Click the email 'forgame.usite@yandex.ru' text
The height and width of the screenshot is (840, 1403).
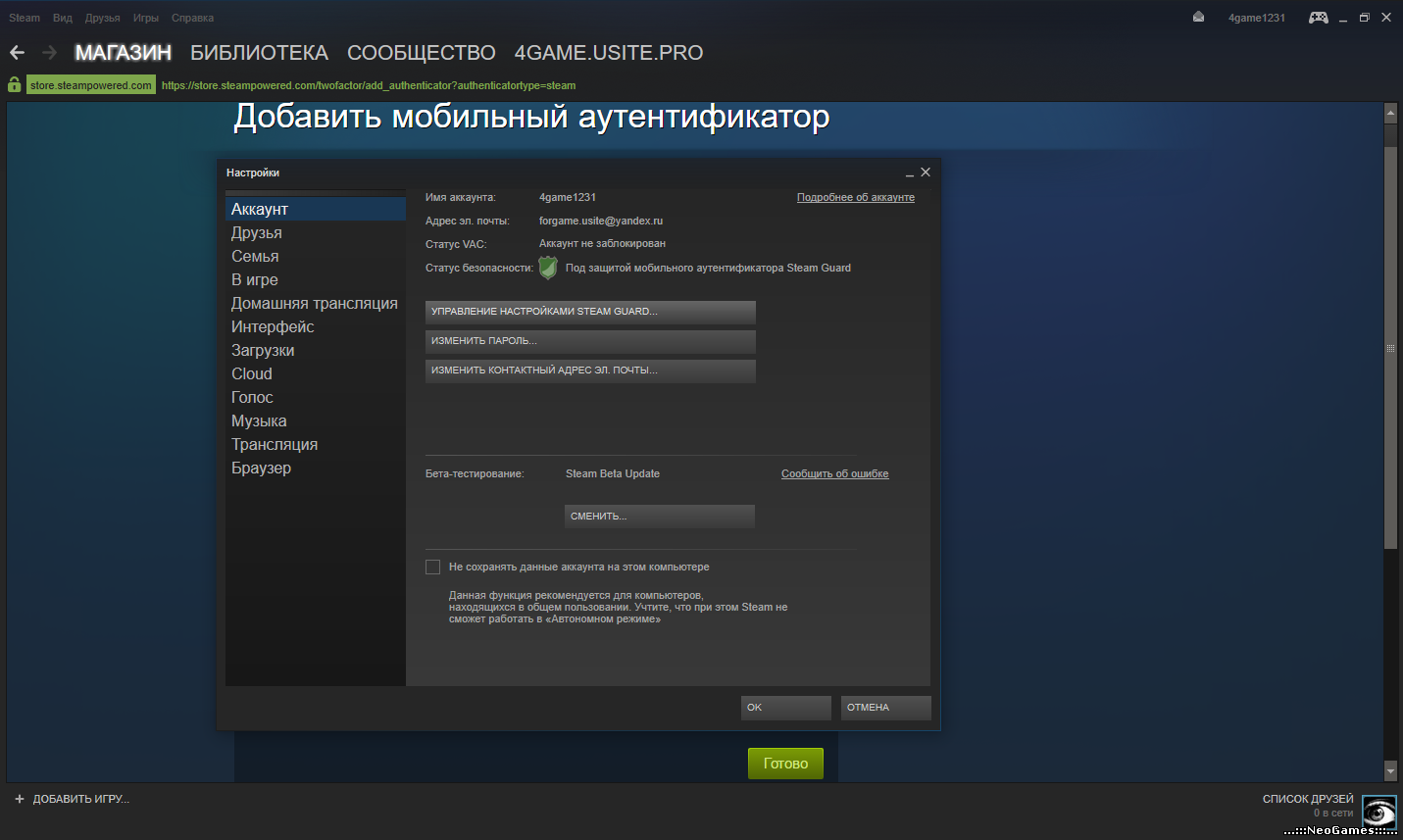point(601,221)
